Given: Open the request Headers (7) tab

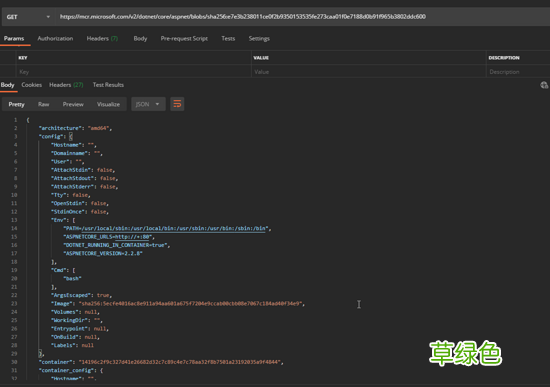Looking at the screenshot, I should [102, 39].
